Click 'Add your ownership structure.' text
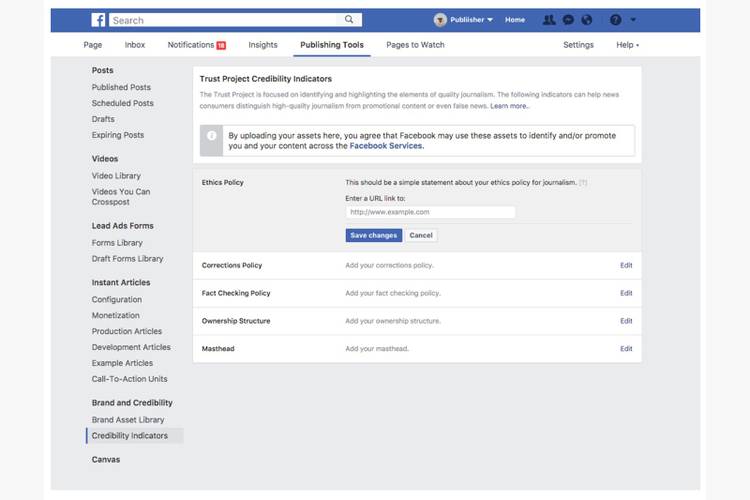The width and height of the screenshot is (750, 500). coord(393,321)
